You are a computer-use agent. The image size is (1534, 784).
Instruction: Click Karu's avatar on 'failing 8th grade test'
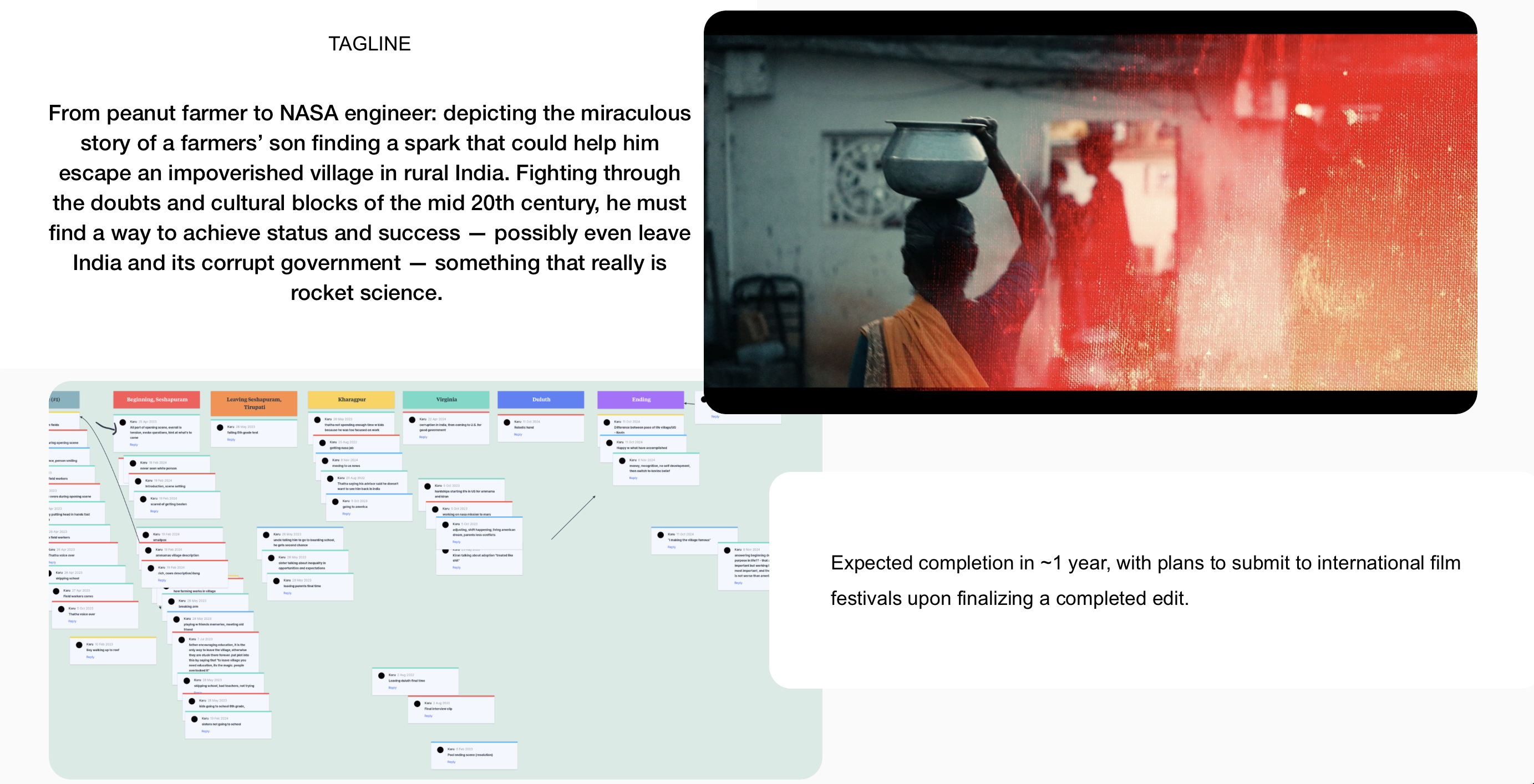(x=220, y=427)
